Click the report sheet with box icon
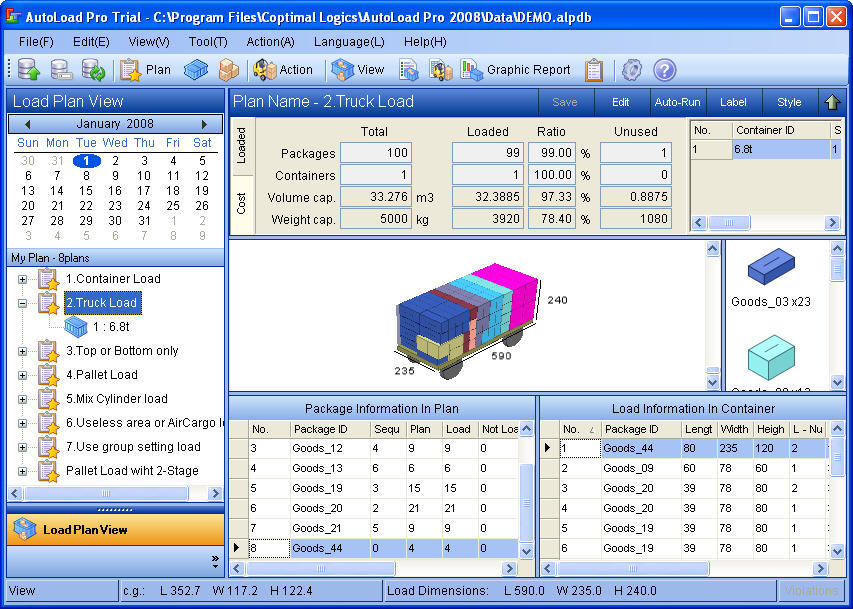853x609 pixels. click(409, 70)
